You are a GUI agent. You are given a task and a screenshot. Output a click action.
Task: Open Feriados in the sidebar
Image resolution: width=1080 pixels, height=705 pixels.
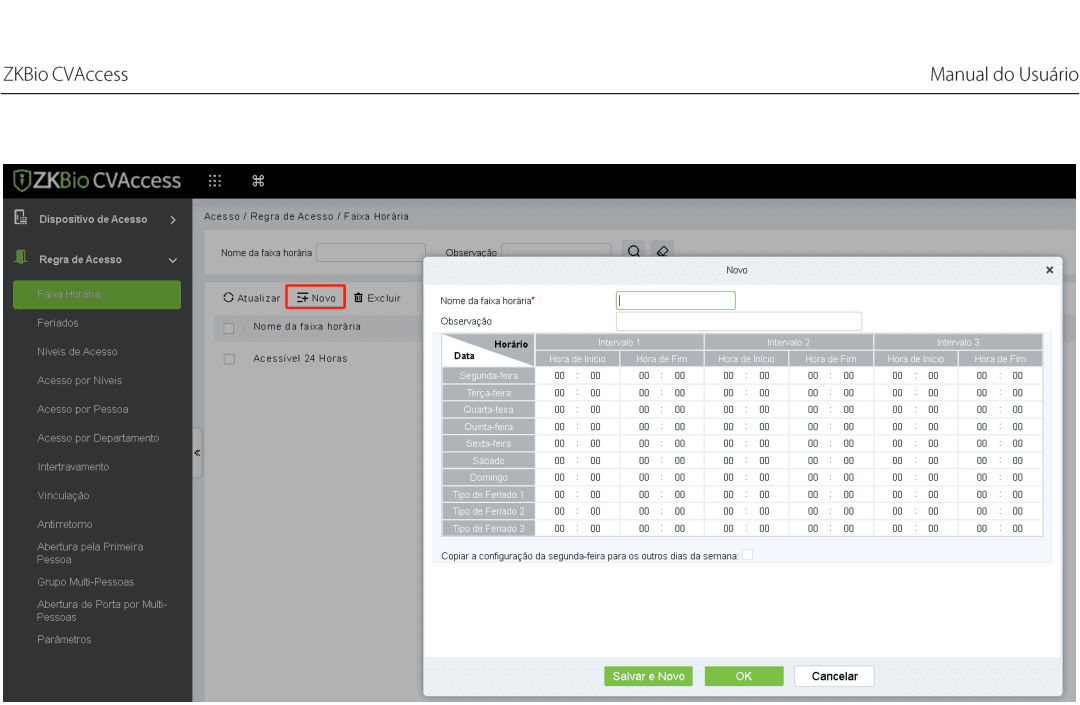[58, 323]
